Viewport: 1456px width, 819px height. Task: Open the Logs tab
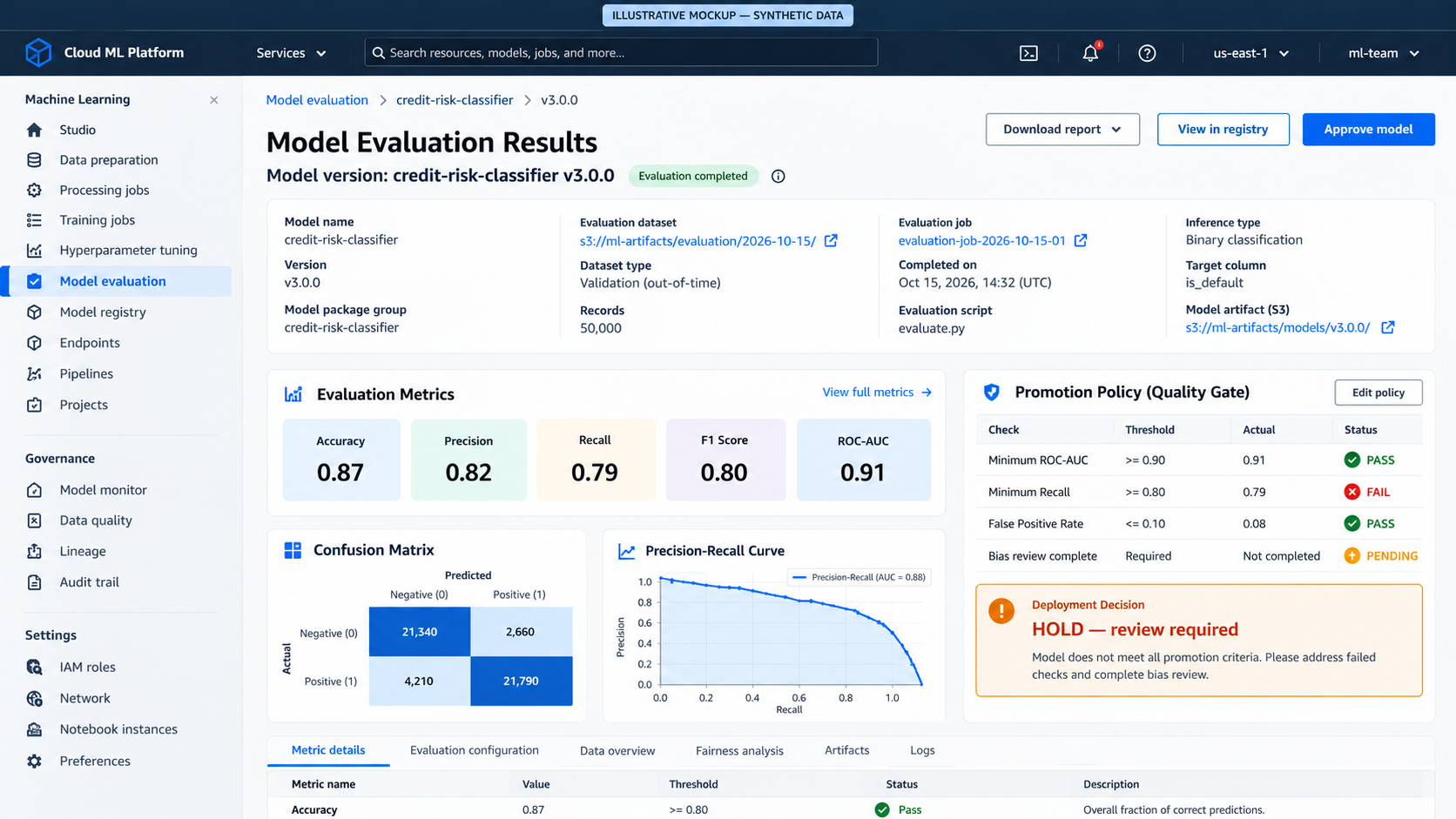click(922, 750)
